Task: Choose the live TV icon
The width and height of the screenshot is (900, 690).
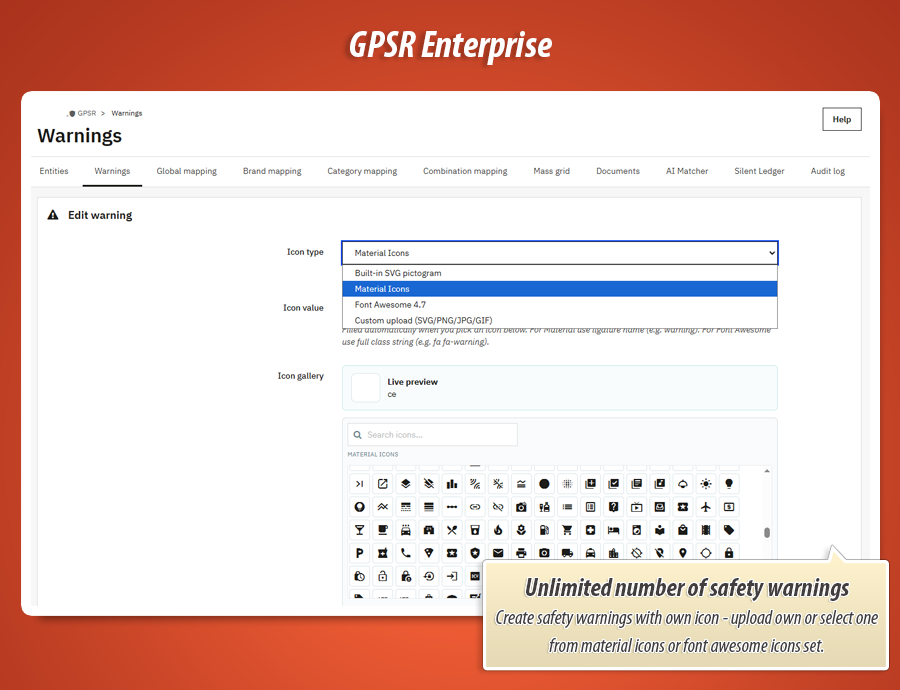Action: coord(637,507)
